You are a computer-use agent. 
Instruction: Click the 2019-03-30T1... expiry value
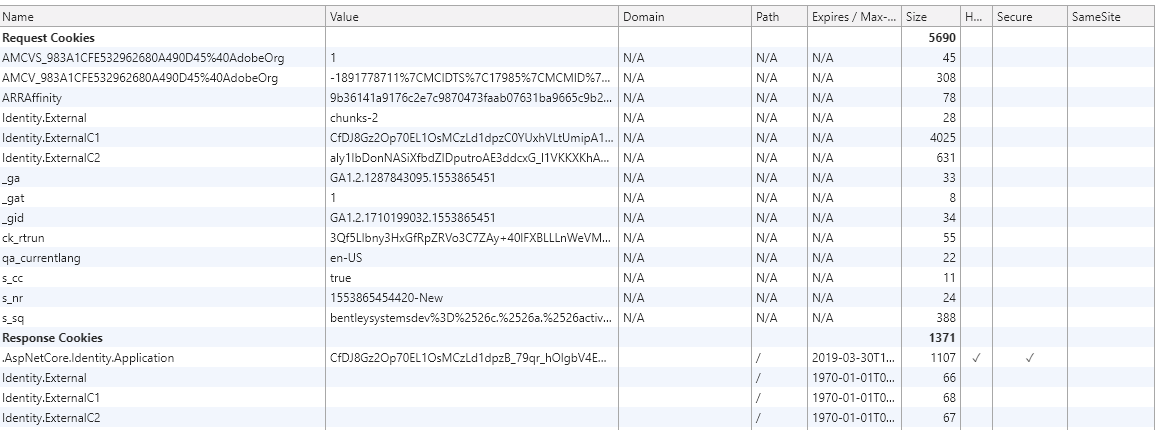[854, 357]
